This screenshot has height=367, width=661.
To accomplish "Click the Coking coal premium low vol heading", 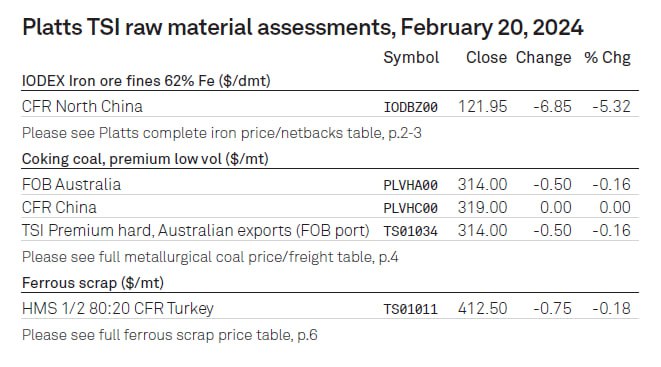I will click(x=145, y=159).
